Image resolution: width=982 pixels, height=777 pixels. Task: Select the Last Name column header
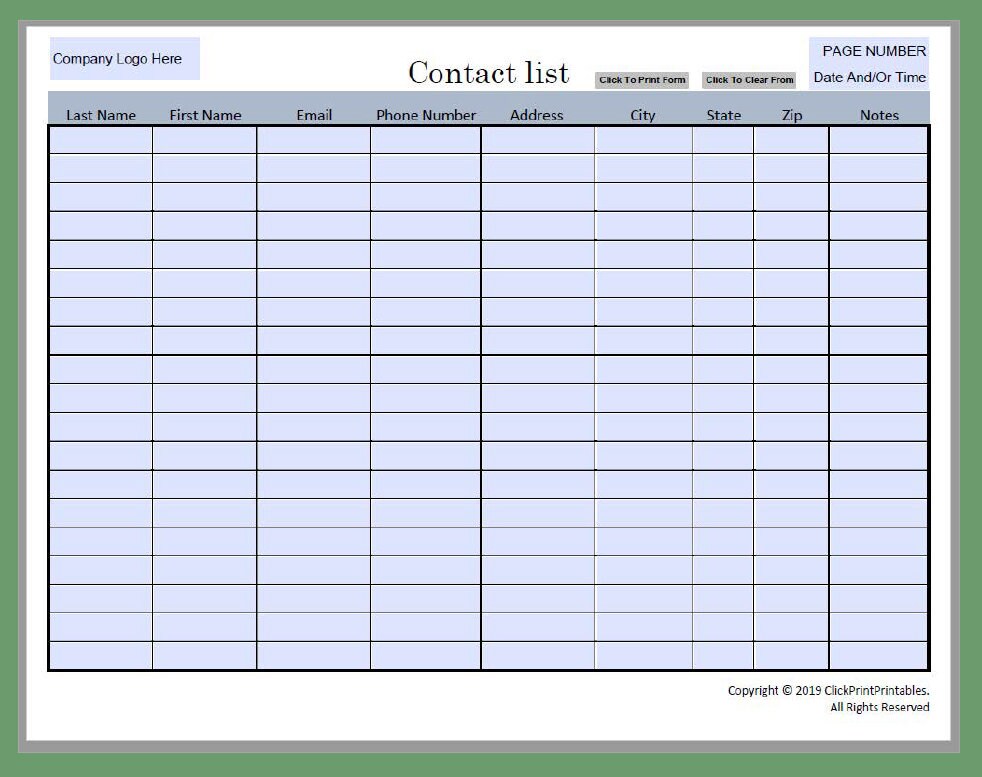tap(101, 115)
